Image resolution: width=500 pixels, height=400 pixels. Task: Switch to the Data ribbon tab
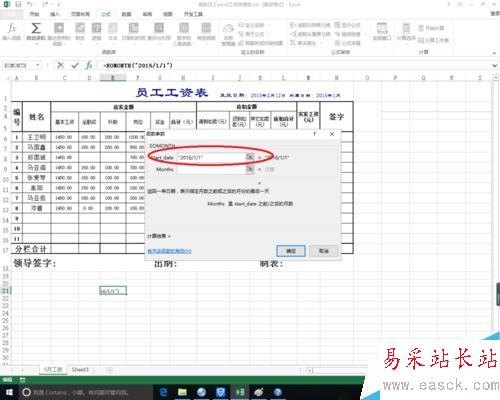point(126,14)
